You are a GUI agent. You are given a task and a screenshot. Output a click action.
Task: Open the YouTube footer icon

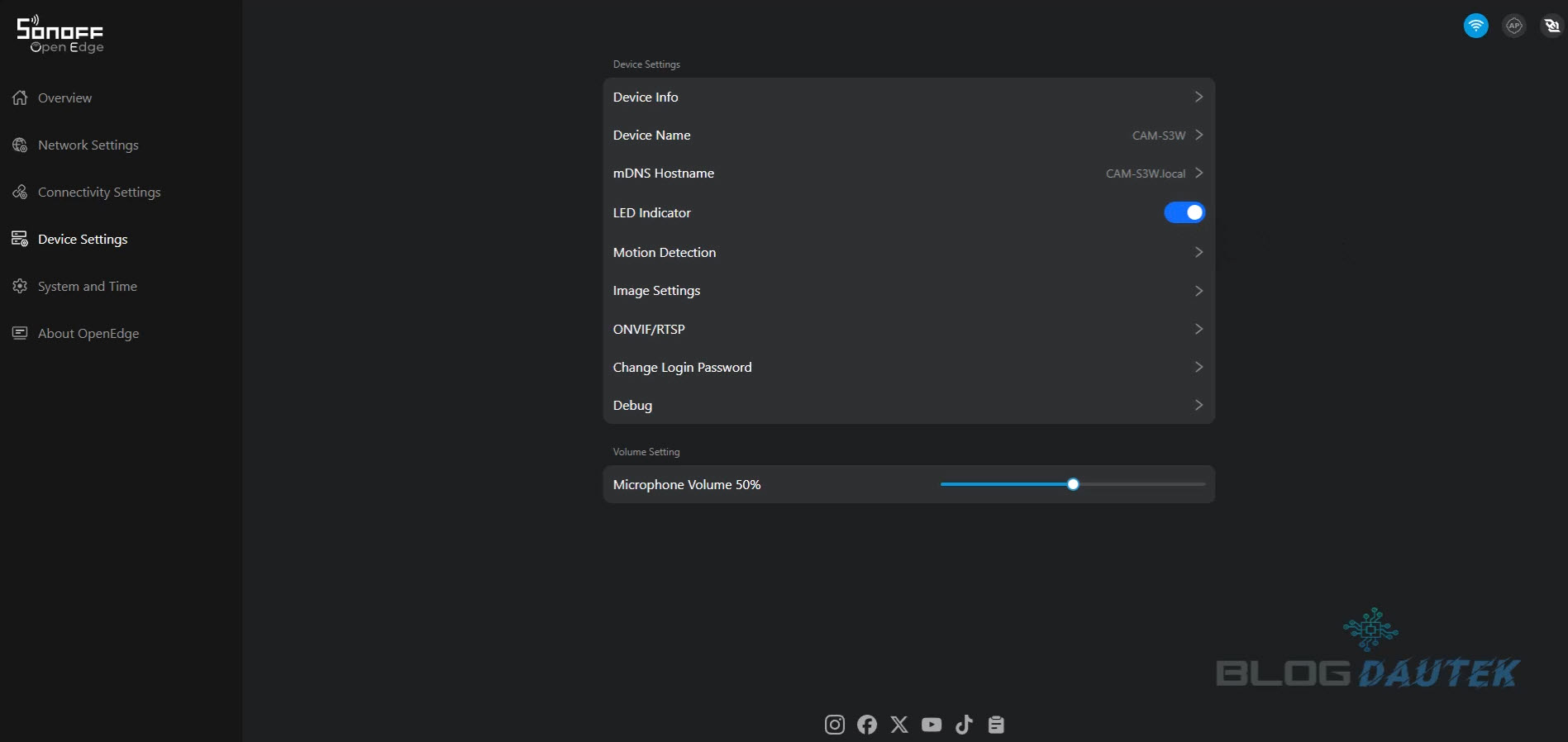pyautogui.click(x=932, y=725)
